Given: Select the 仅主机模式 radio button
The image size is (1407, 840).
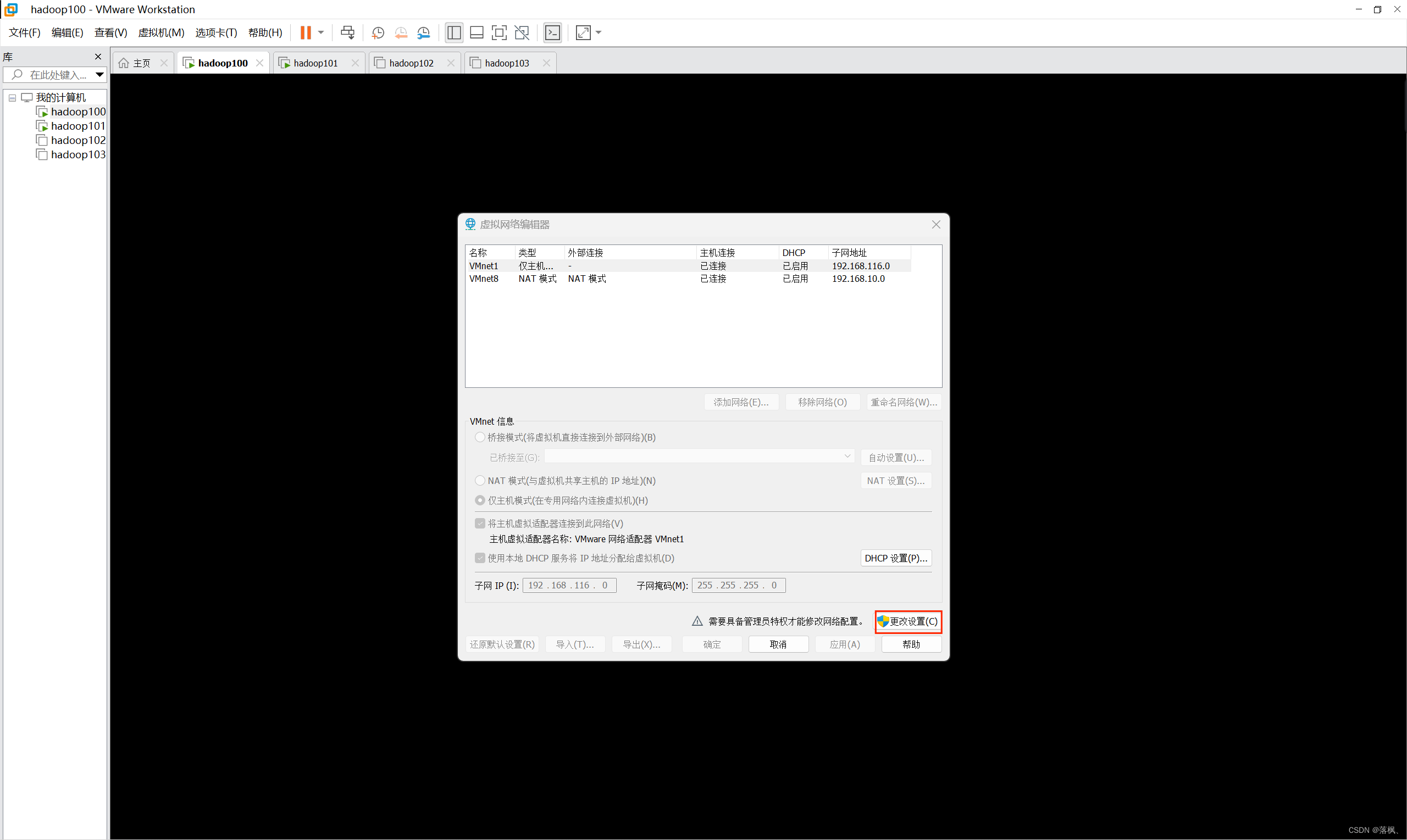Looking at the screenshot, I should pos(480,500).
